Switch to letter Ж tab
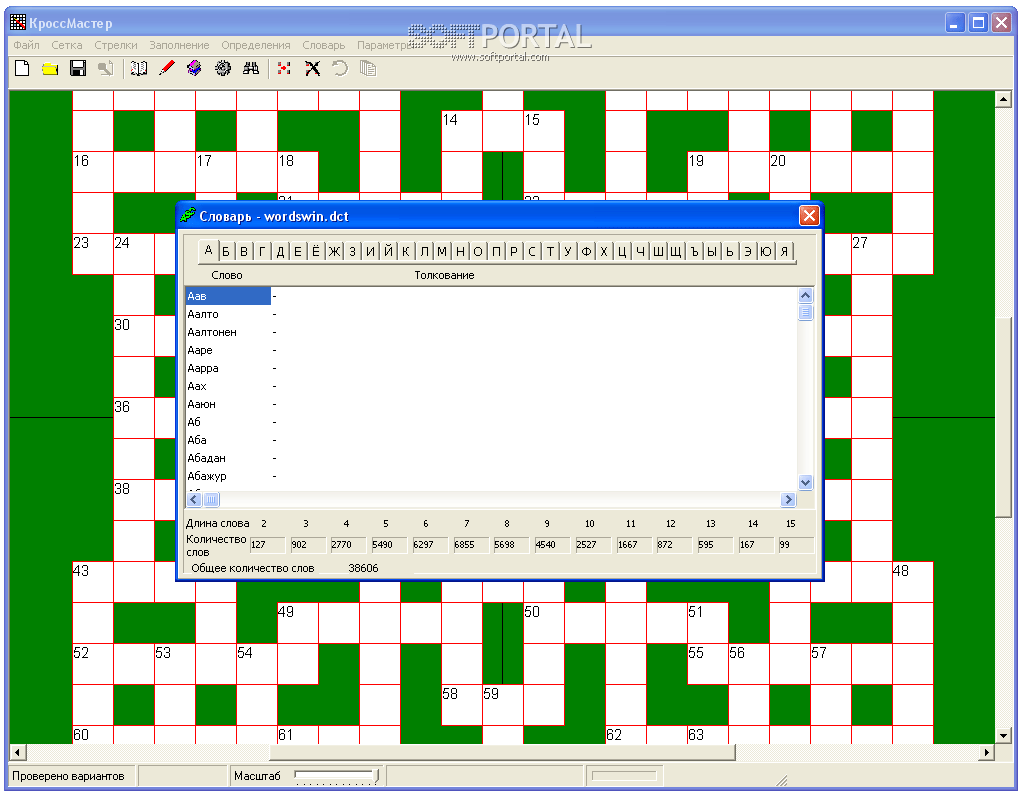The width and height of the screenshot is (1025, 796). click(x=334, y=252)
